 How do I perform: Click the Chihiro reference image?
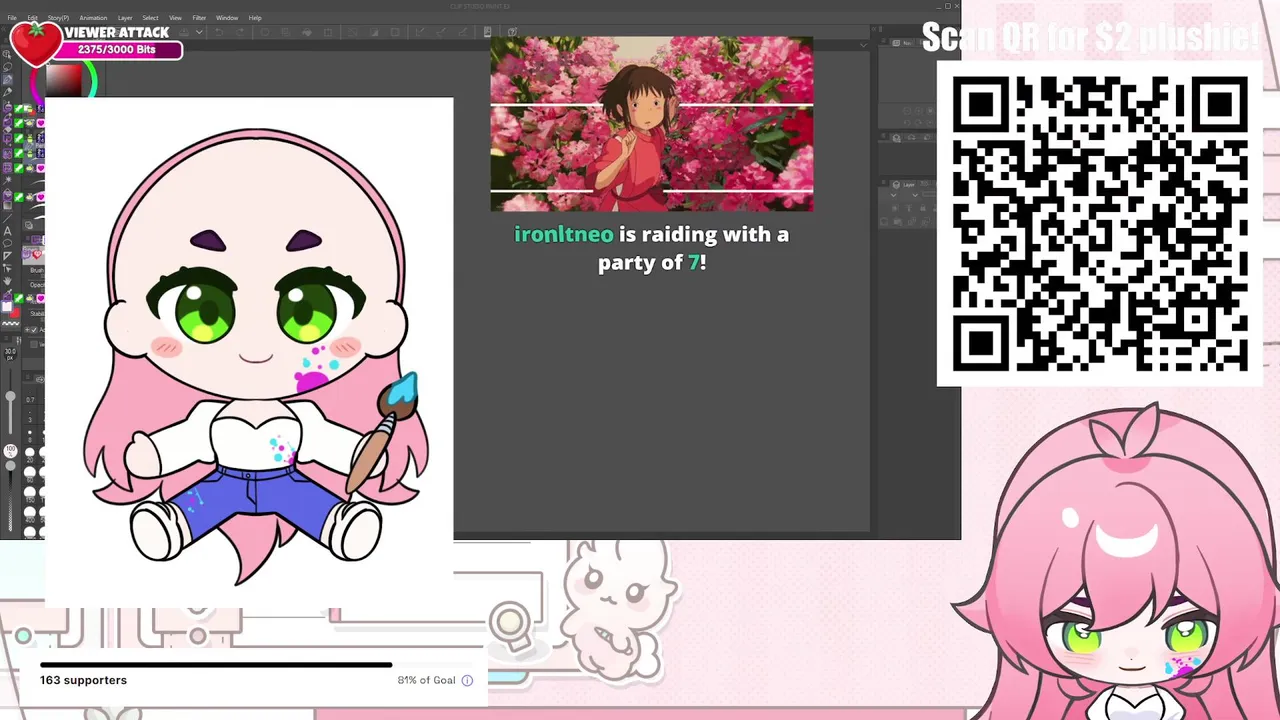point(651,124)
